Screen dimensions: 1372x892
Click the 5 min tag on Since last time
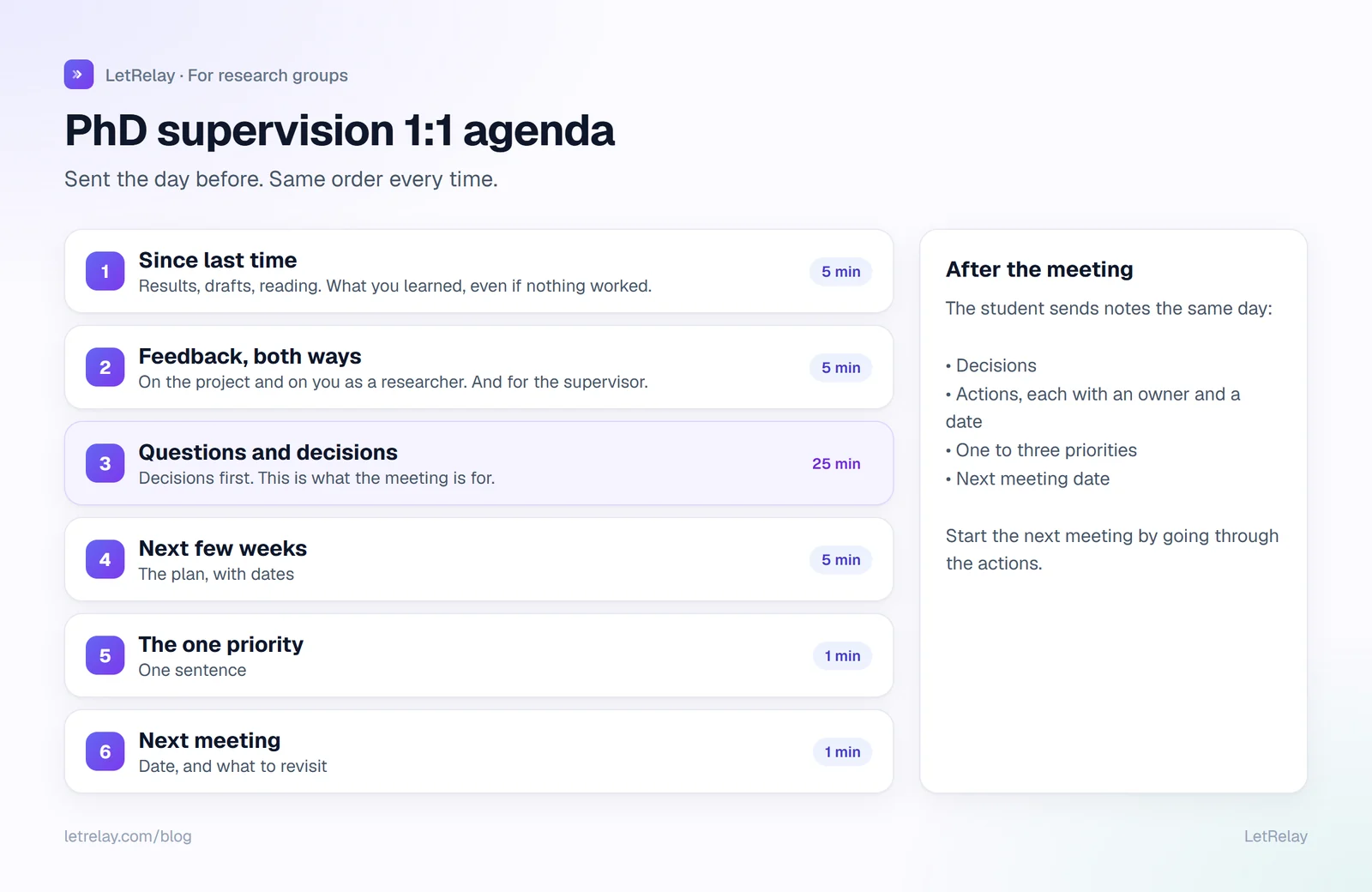[840, 271]
